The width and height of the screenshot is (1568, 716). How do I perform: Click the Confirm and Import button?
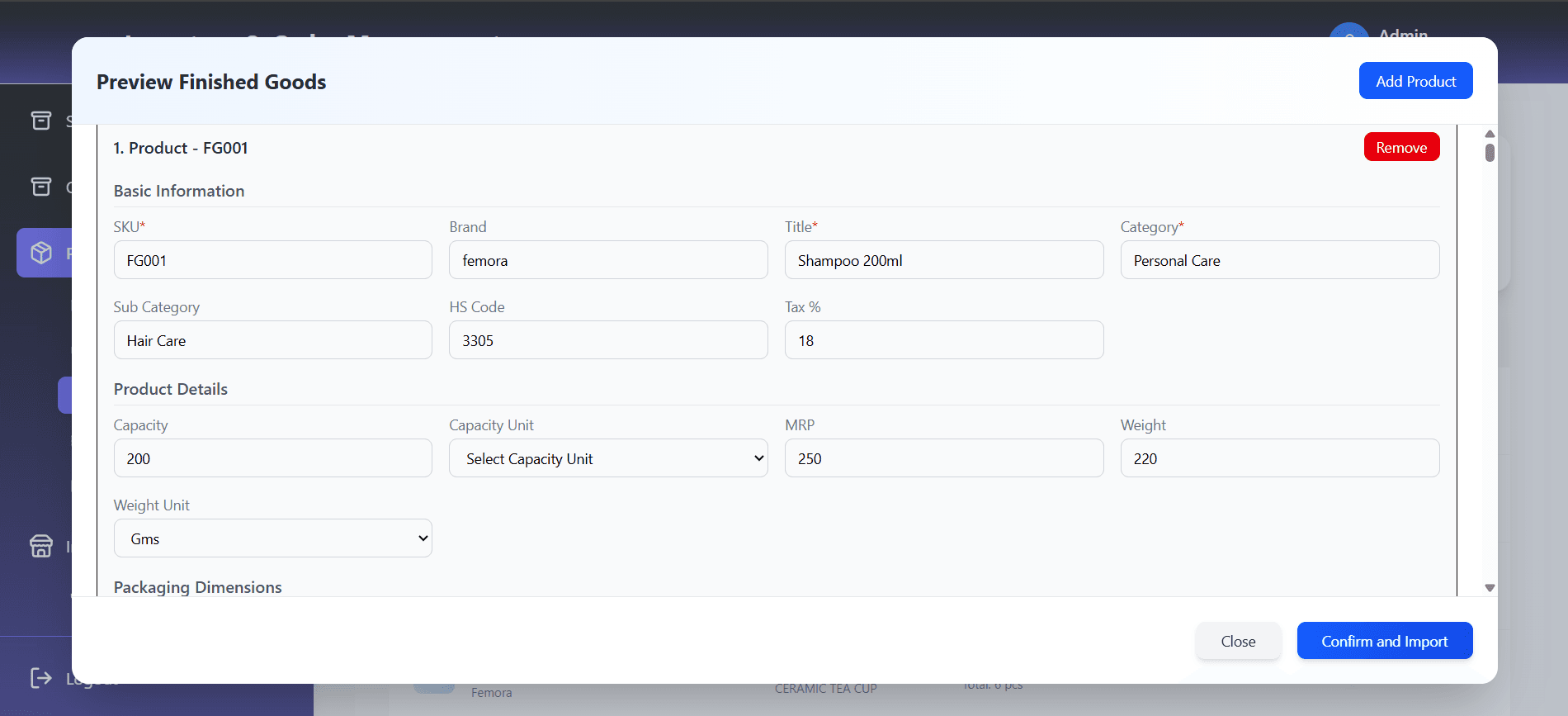point(1384,641)
